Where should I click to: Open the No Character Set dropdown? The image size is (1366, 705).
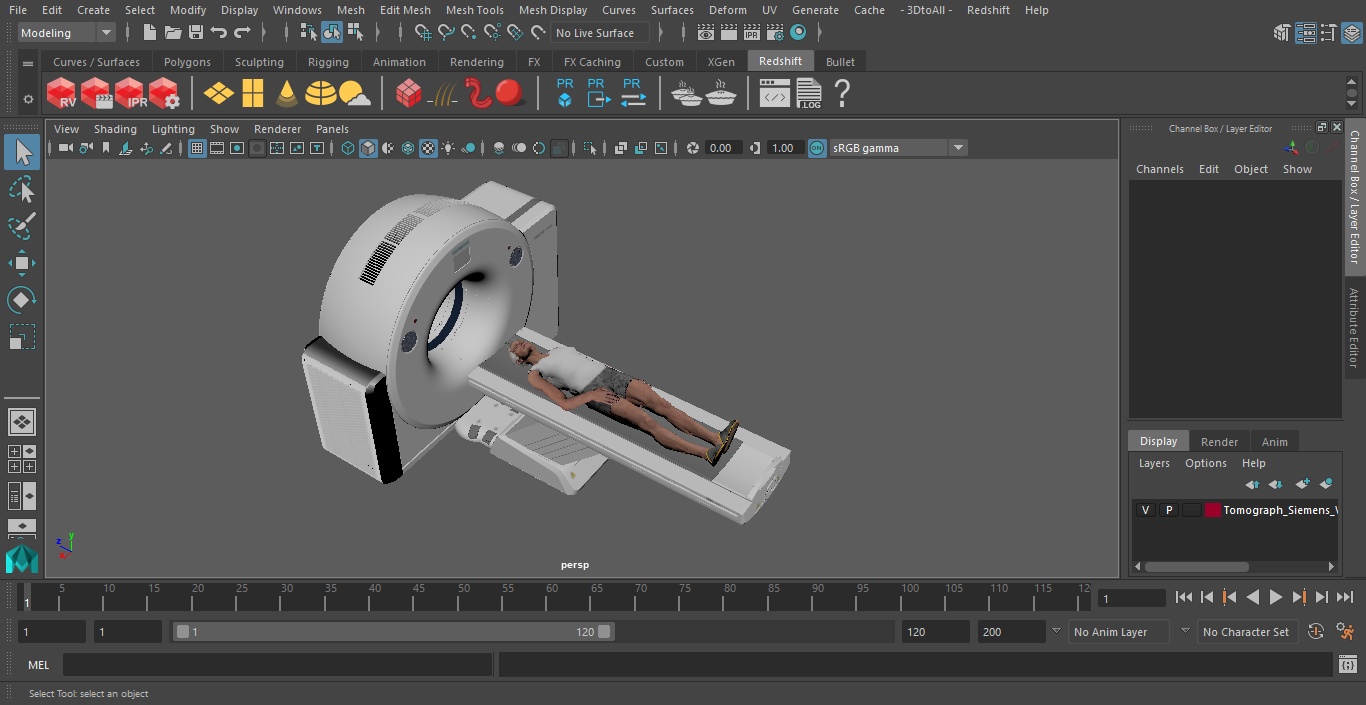(1247, 632)
